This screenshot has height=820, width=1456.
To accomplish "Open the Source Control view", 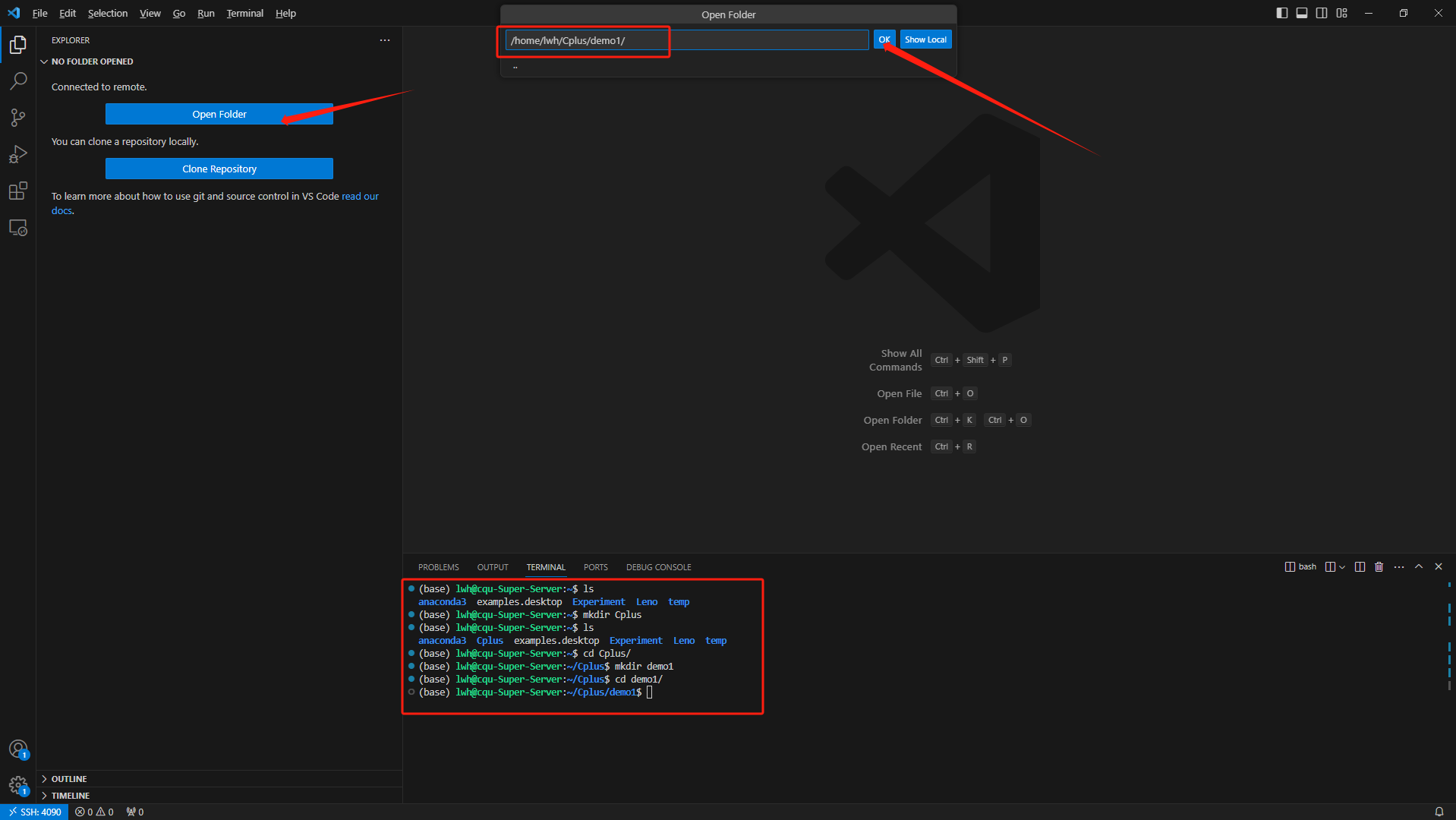I will pyautogui.click(x=18, y=117).
